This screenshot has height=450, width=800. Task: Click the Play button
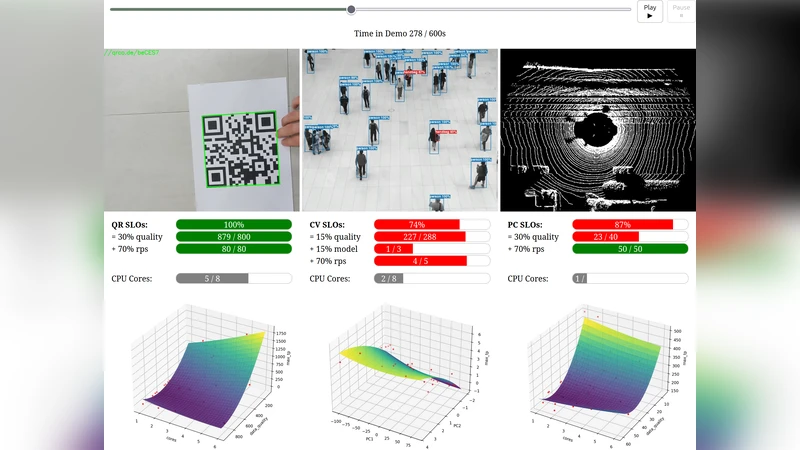[x=649, y=11]
